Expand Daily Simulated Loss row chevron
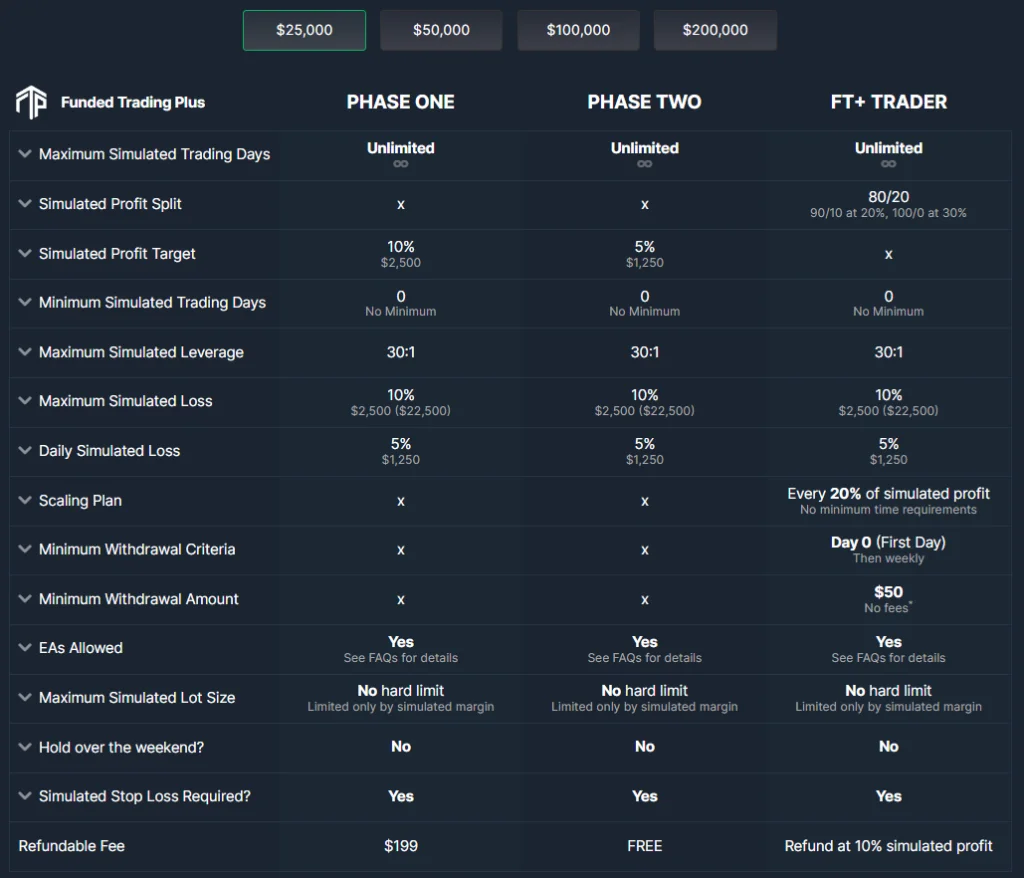Viewport: 1024px width, 878px height. click(25, 450)
